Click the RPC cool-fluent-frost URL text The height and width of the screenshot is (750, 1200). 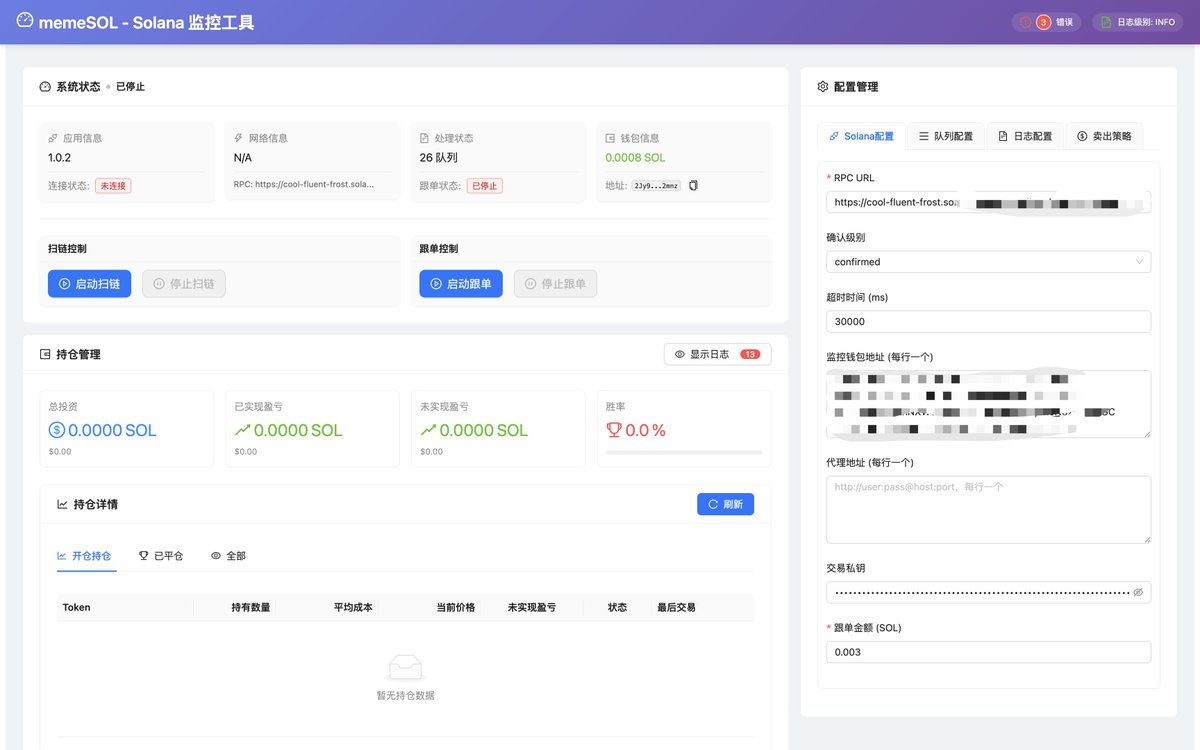pyautogui.click(x=304, y=186)
